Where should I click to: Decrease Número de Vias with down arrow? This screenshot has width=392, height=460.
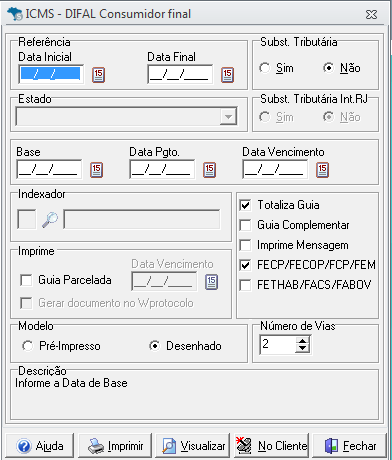302,348
